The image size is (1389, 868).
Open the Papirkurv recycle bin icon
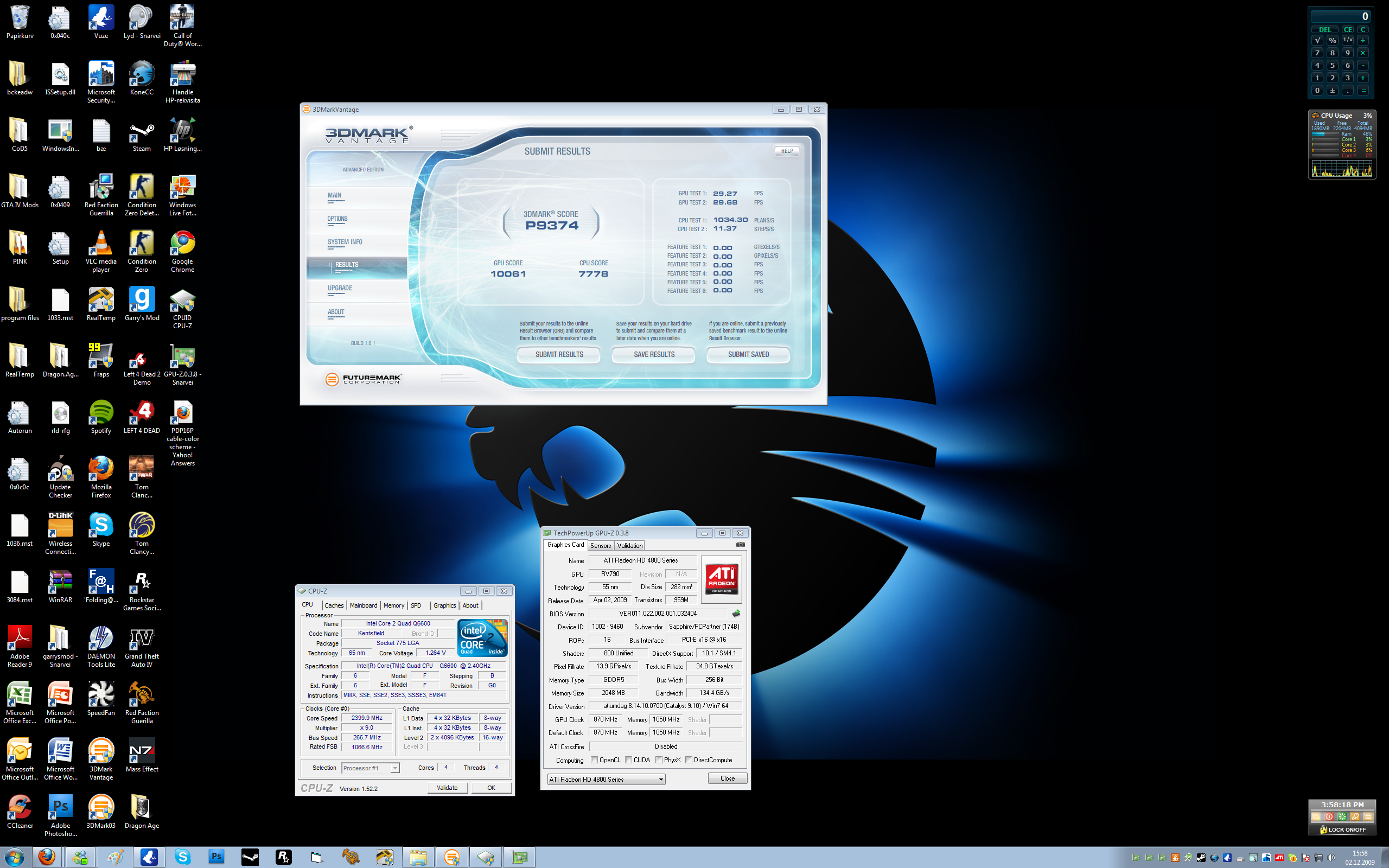pos(20,22)
